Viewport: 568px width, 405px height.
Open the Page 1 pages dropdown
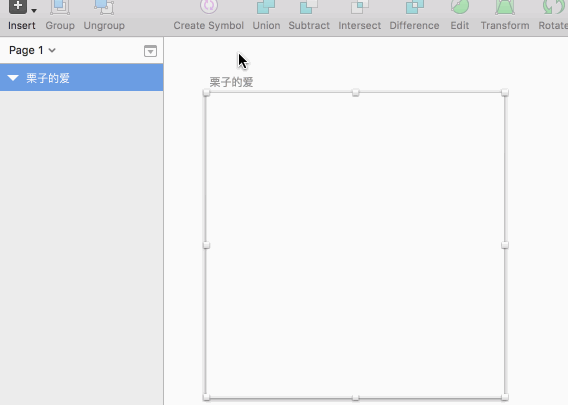[x=32, y=50]
